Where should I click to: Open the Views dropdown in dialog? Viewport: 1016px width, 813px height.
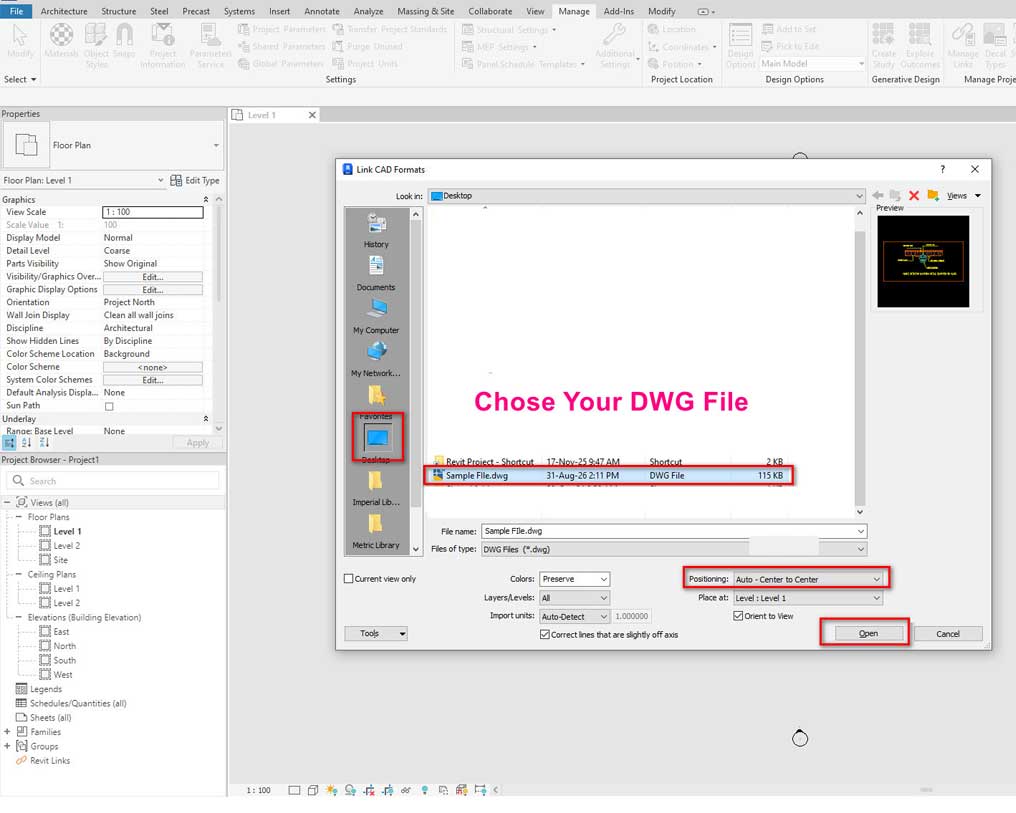coord(964,196)
